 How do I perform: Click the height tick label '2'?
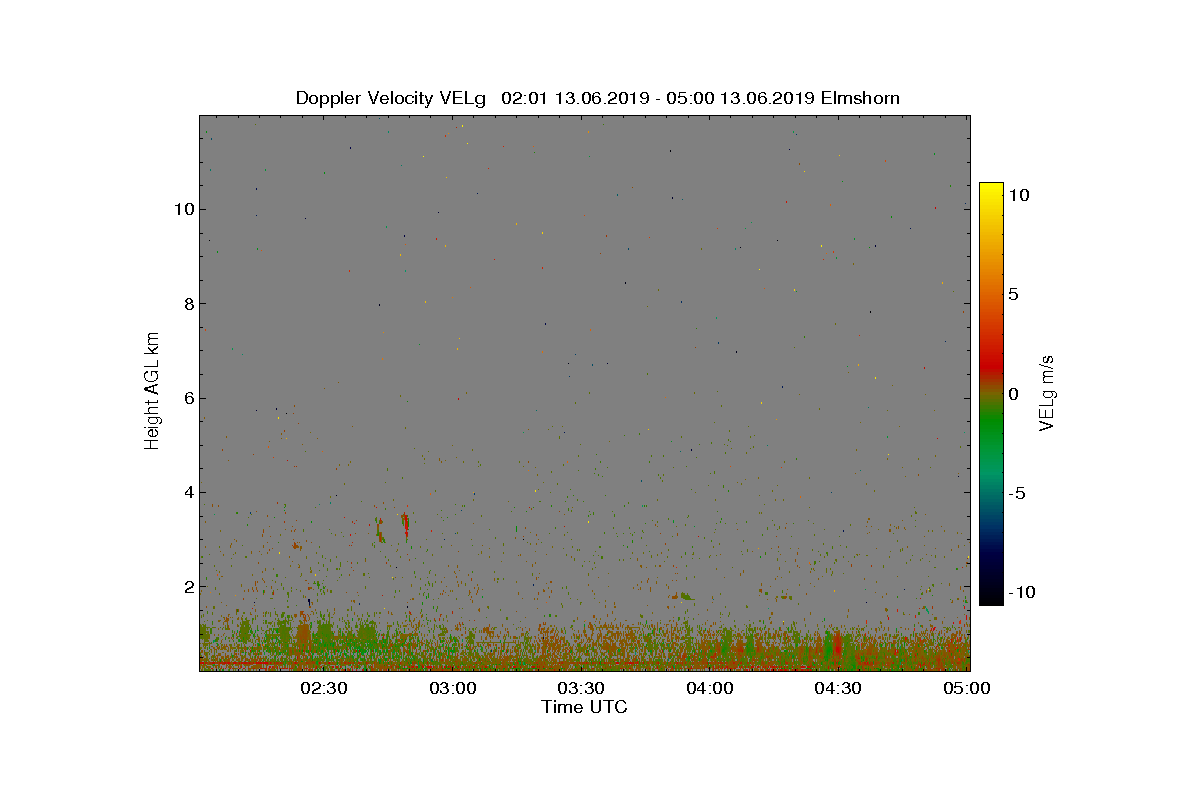(188, 586)
